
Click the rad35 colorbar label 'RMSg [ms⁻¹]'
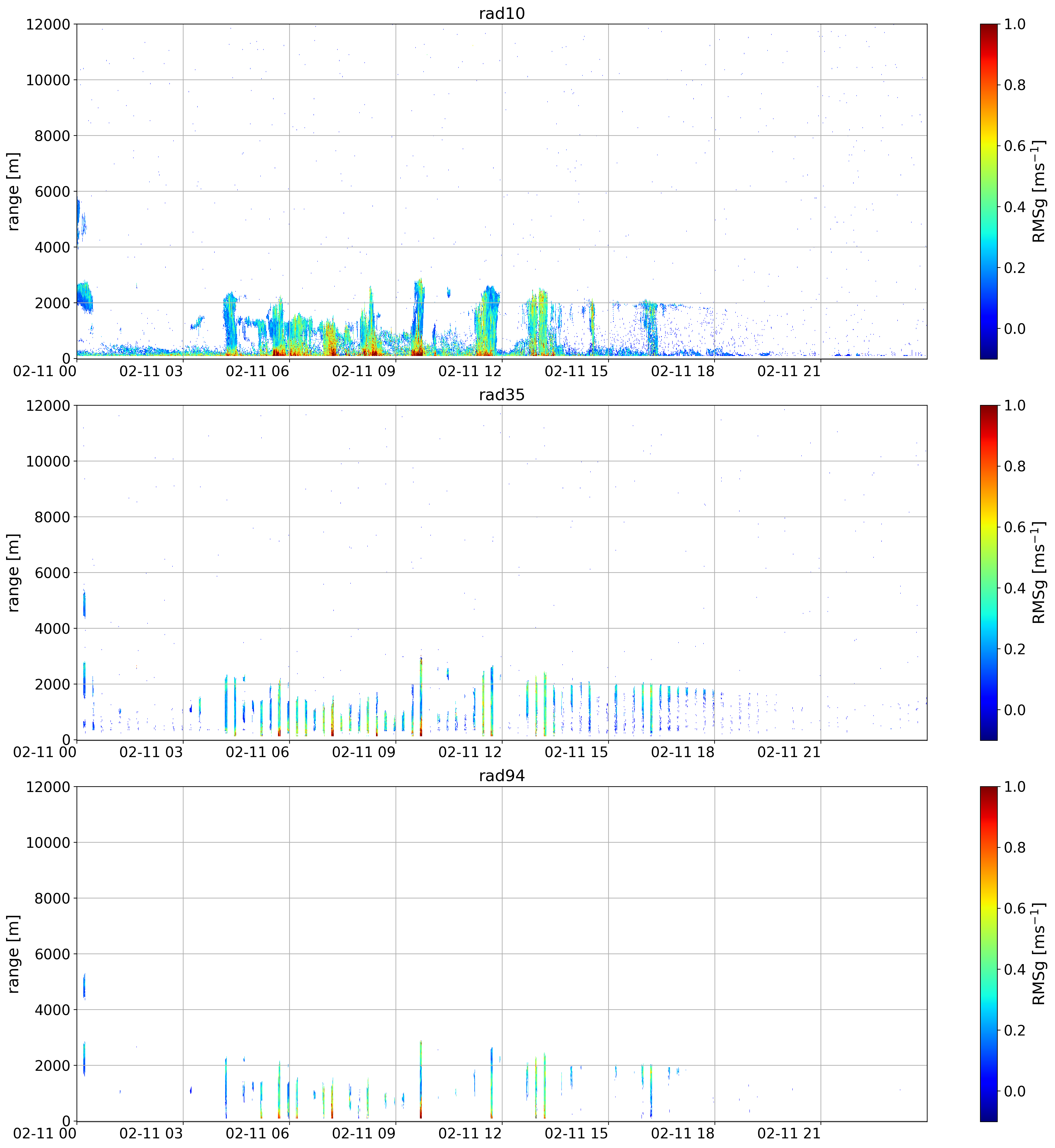tap(1039, 573)
